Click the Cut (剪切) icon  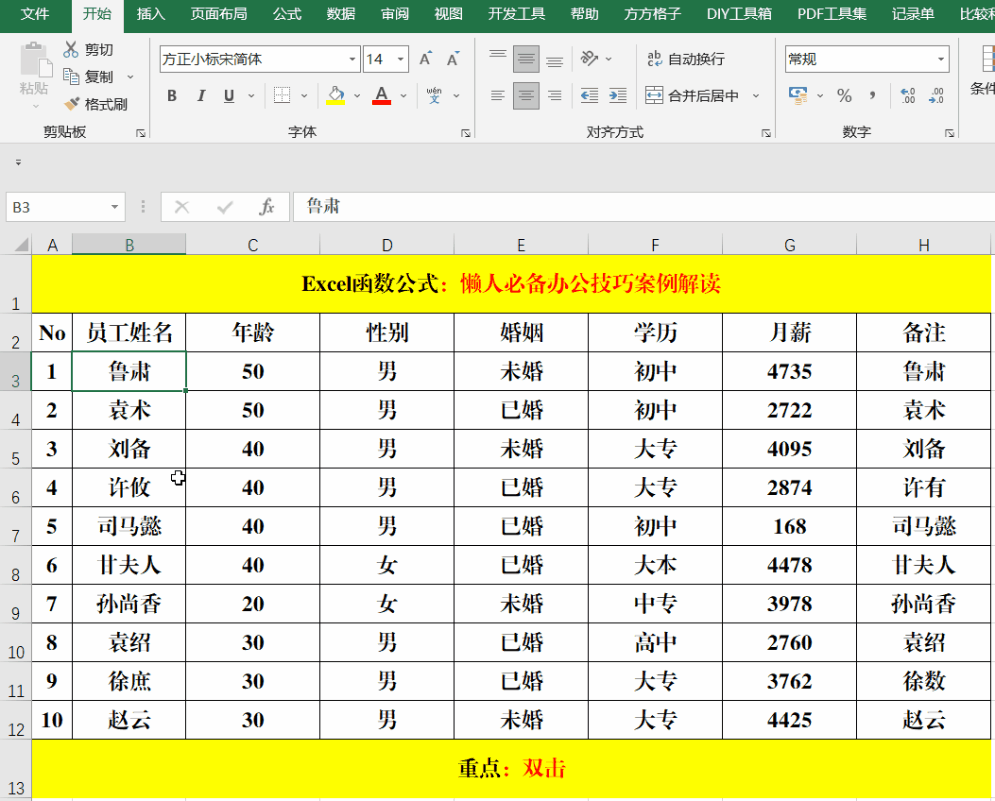tap(70, 48)
